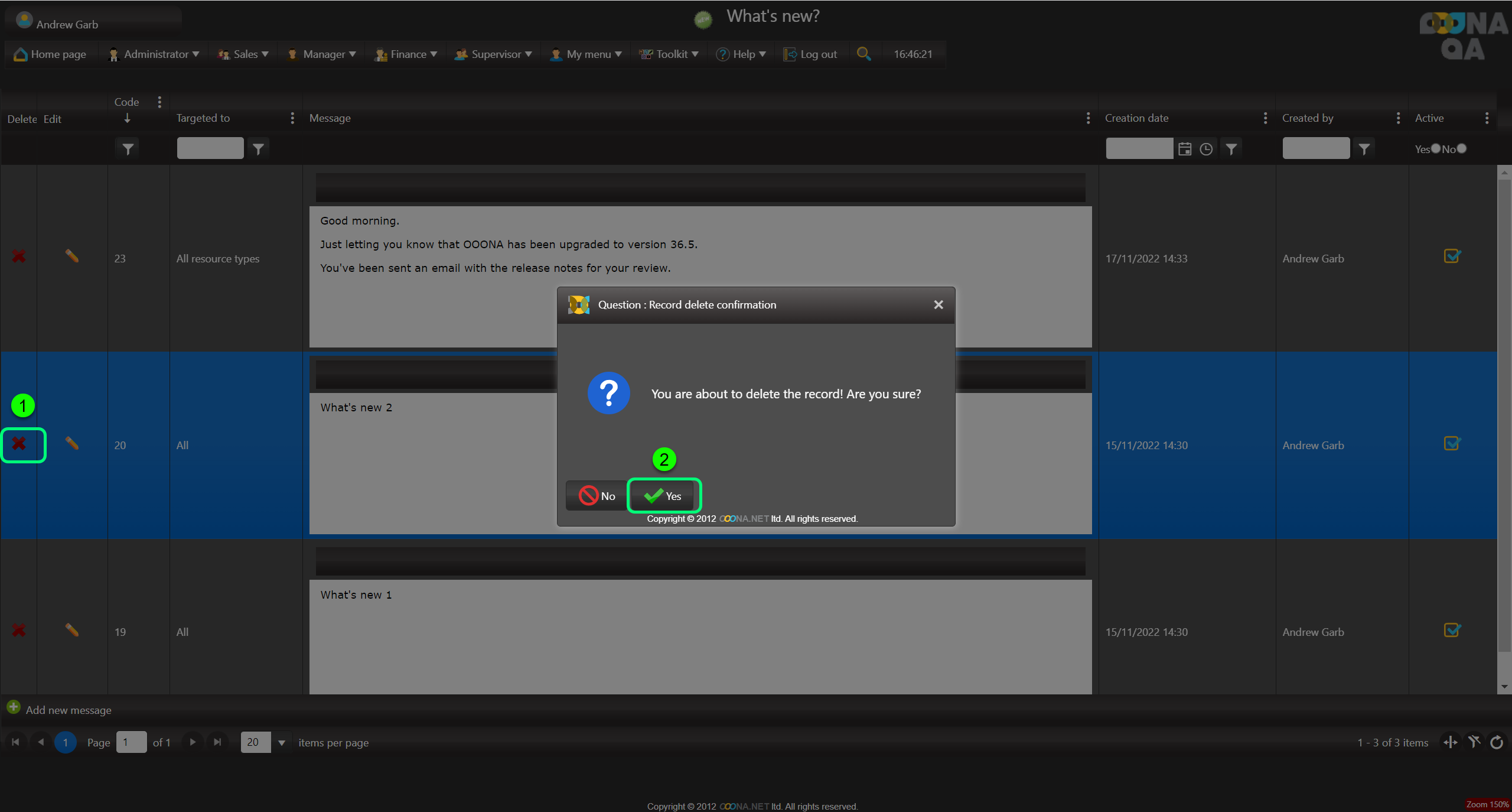This screenshot has width=1512, height=812.
Task: Click the clock icon in Creation date filter
Action: (1206, 149)
